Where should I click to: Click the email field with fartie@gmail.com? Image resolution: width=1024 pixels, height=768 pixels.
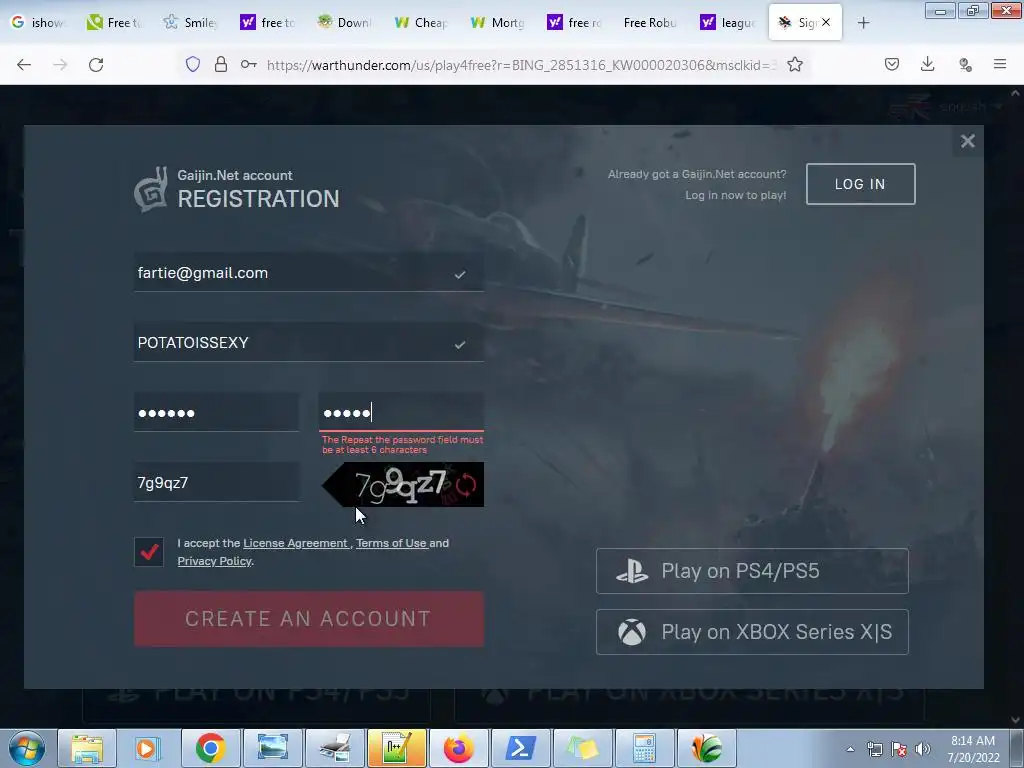point(309,273)
